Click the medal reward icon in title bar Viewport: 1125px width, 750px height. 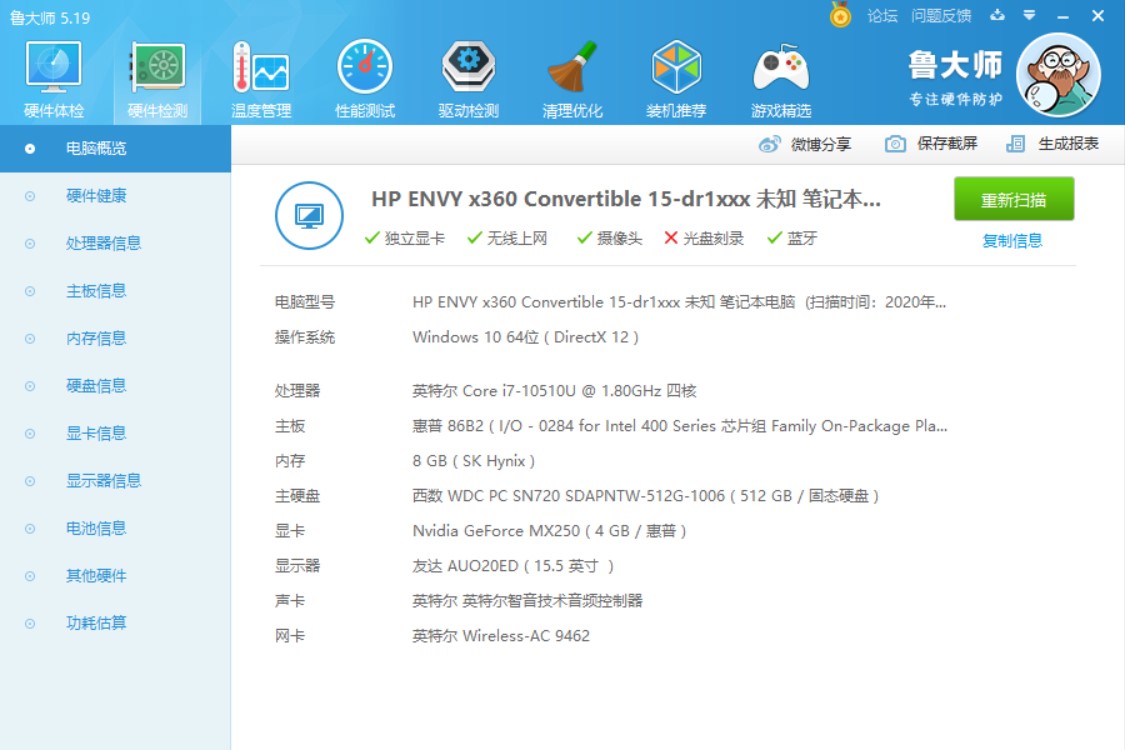click(838, 15)
